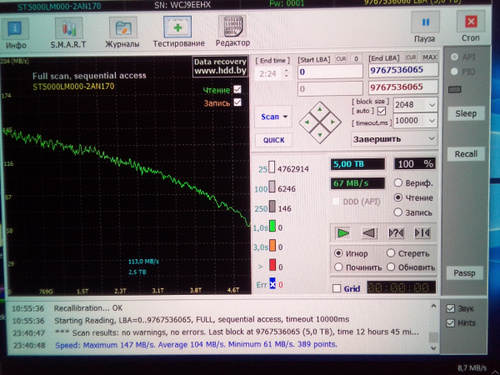The height and width of the screenshot is (375, 500).
Task: Click the Пауза pause scan icon
Action: point(425,22)
